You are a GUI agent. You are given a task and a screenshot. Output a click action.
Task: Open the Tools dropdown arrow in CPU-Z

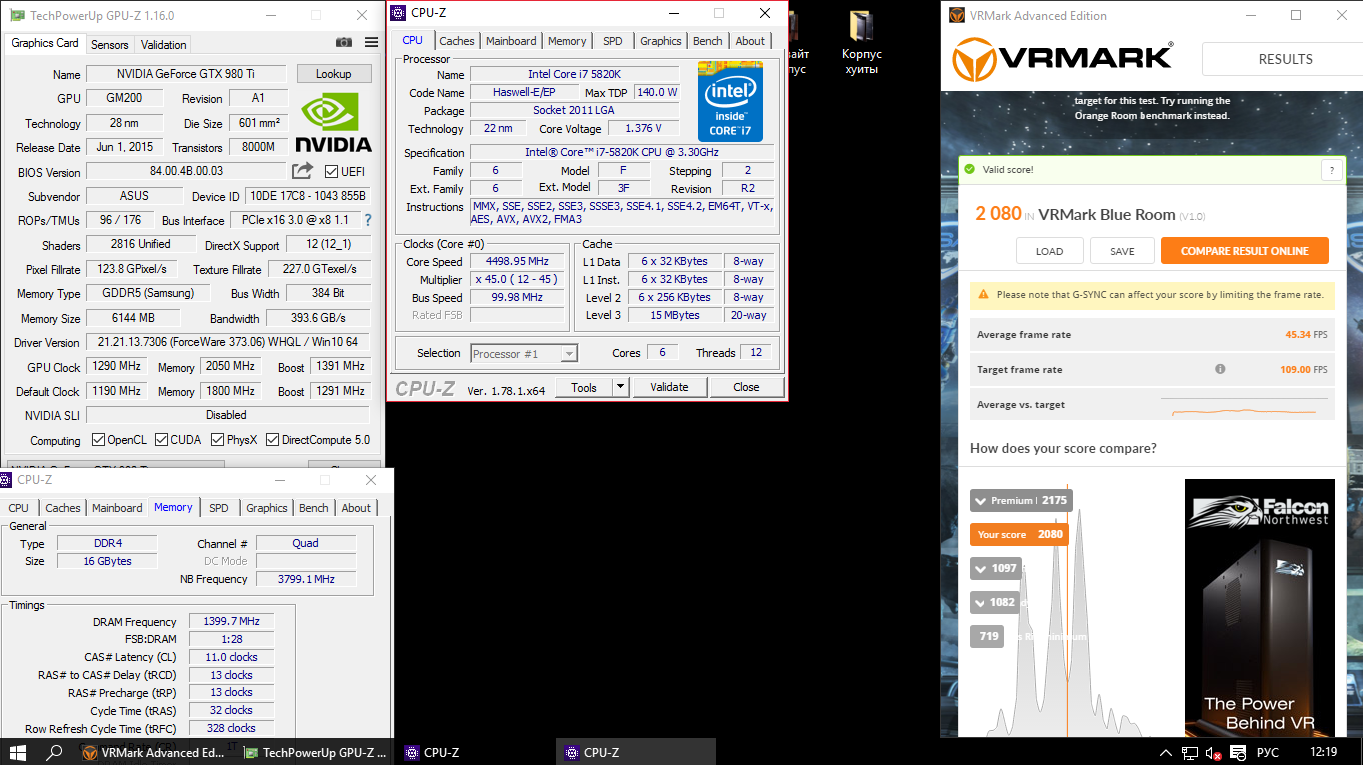coord(619,387)
